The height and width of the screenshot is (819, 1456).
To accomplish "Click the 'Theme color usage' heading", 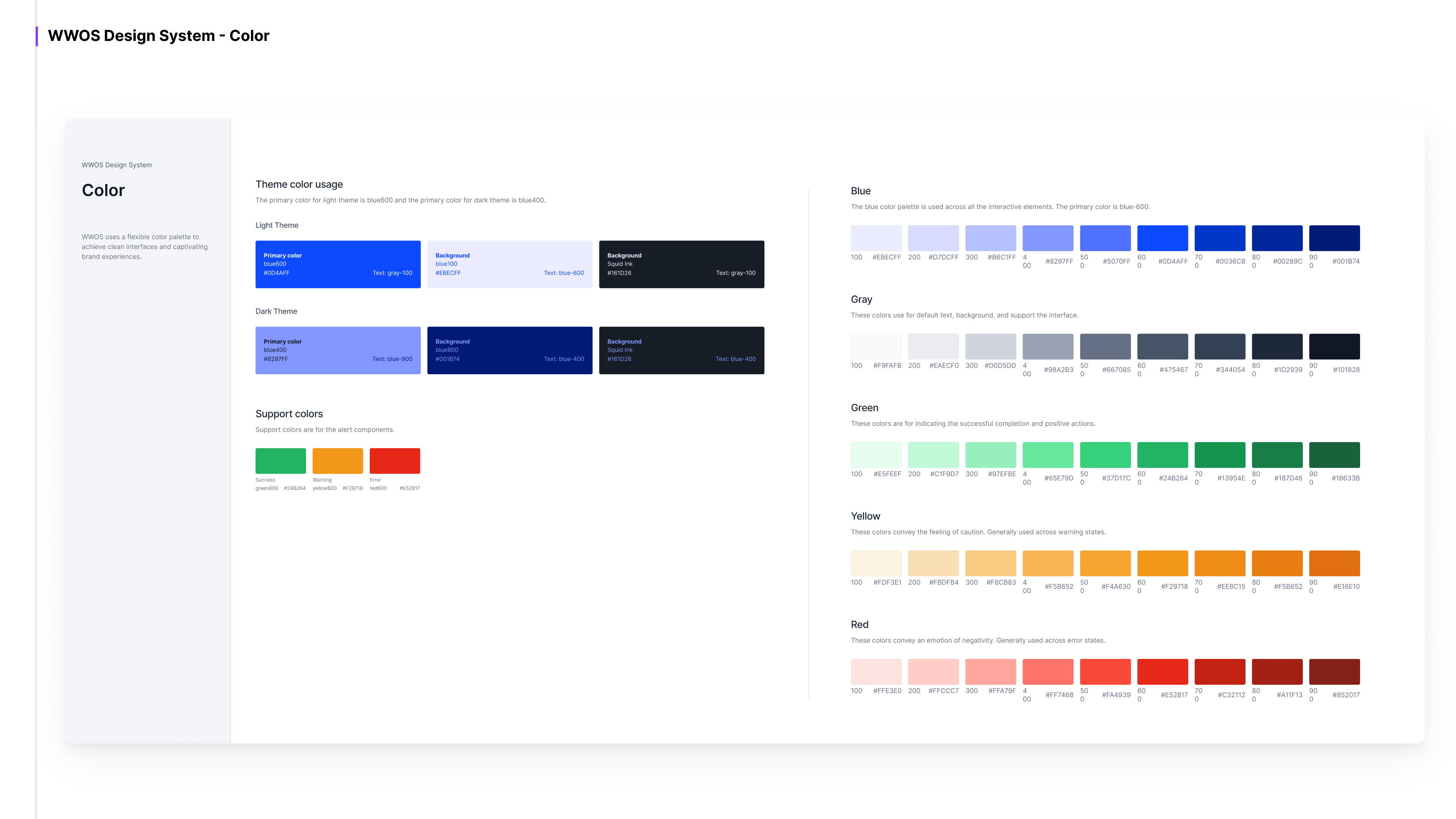I will [299, 184].
